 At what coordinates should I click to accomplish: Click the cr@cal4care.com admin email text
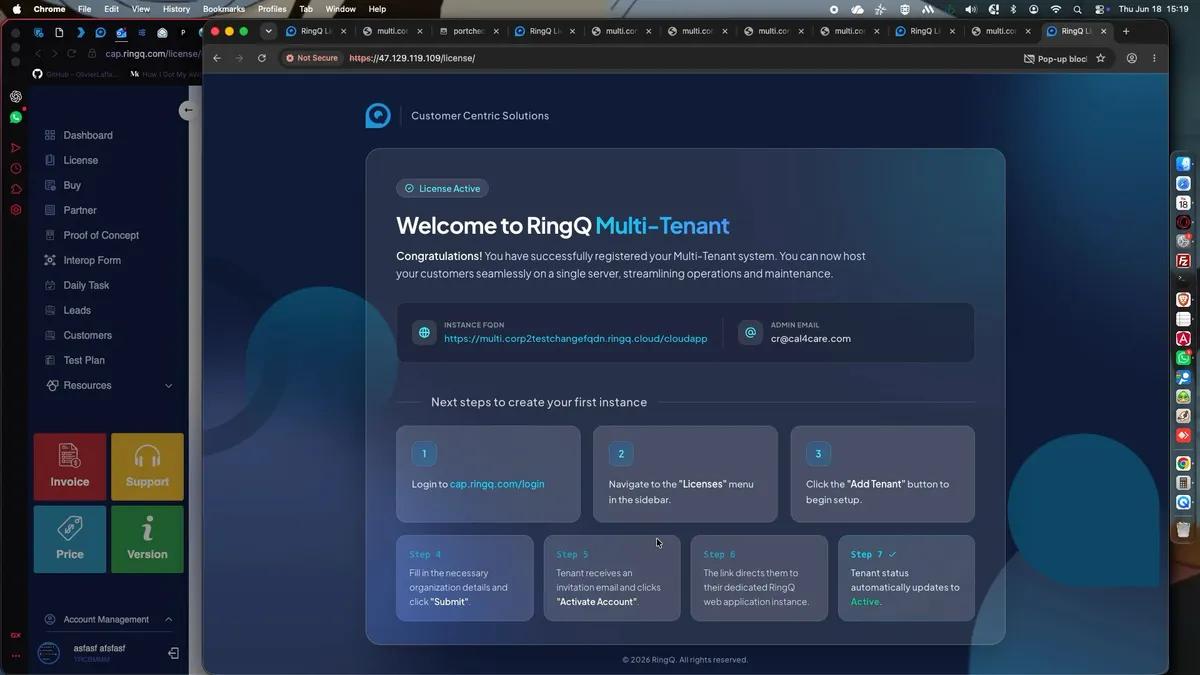[811, 339]
